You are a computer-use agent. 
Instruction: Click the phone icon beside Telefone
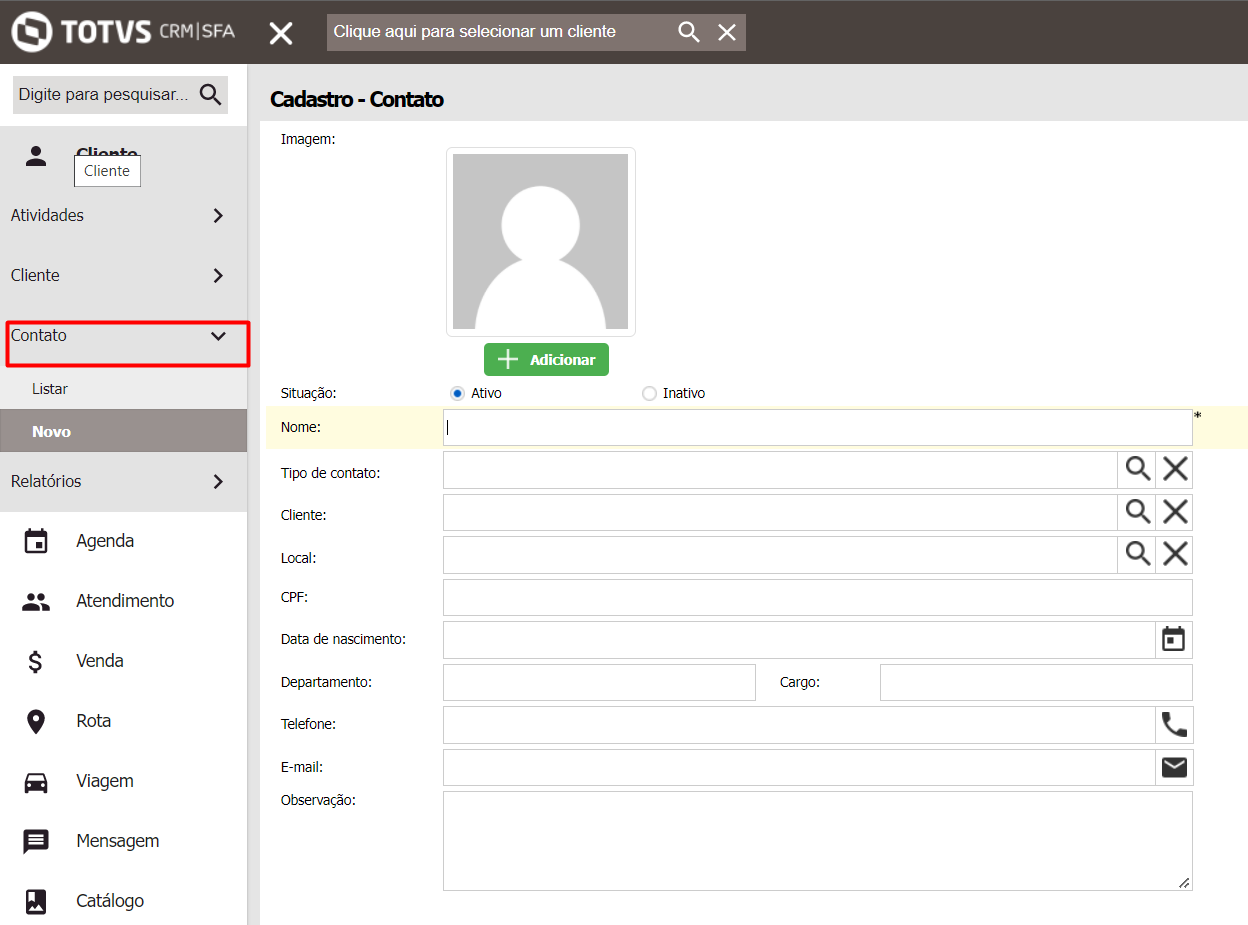click(x=1174, y=724)
